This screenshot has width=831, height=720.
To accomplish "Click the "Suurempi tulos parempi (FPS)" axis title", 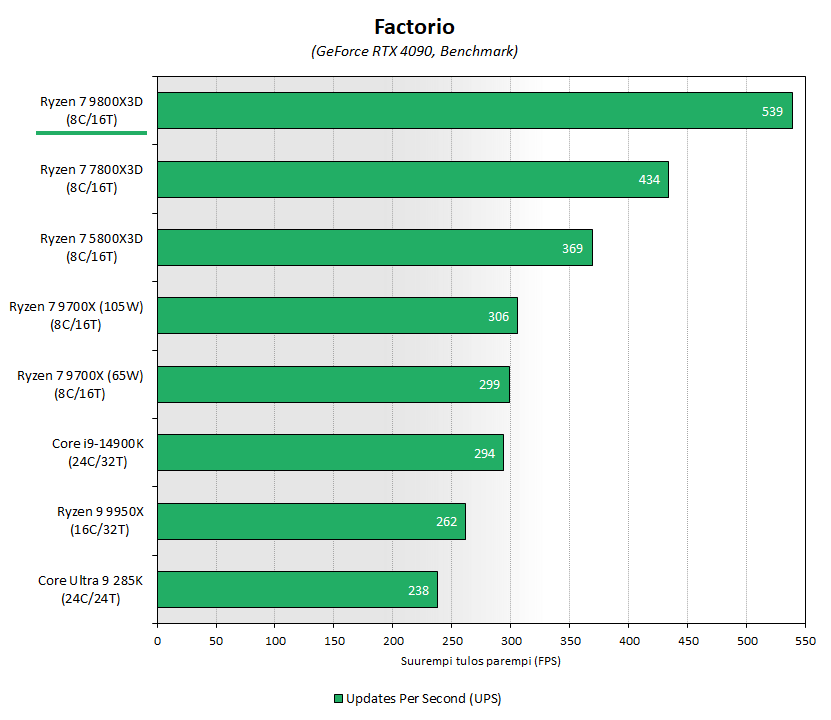I will [x=481, y=661].
